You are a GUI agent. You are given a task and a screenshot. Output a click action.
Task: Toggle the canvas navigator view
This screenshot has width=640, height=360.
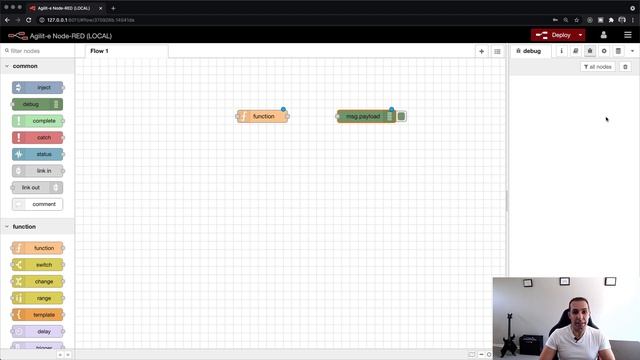click(471, 355)
